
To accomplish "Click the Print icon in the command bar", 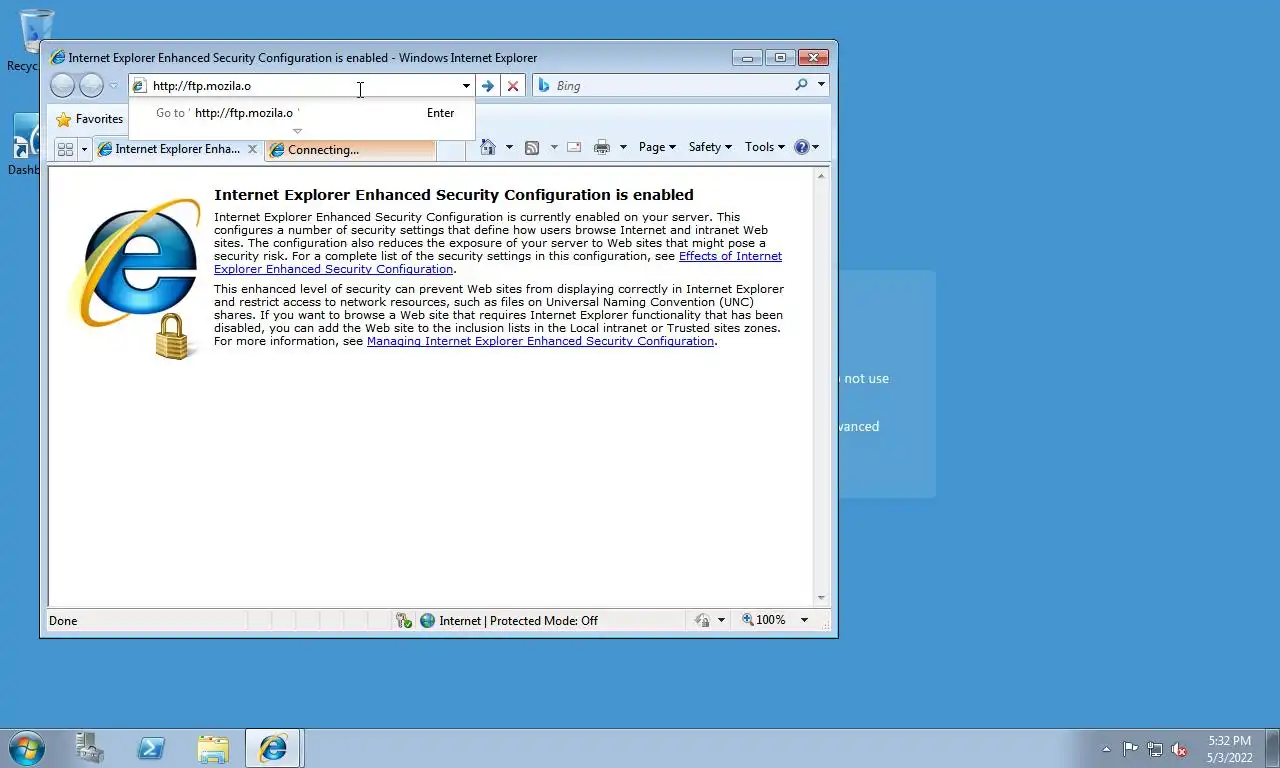I will pos(602,147).
